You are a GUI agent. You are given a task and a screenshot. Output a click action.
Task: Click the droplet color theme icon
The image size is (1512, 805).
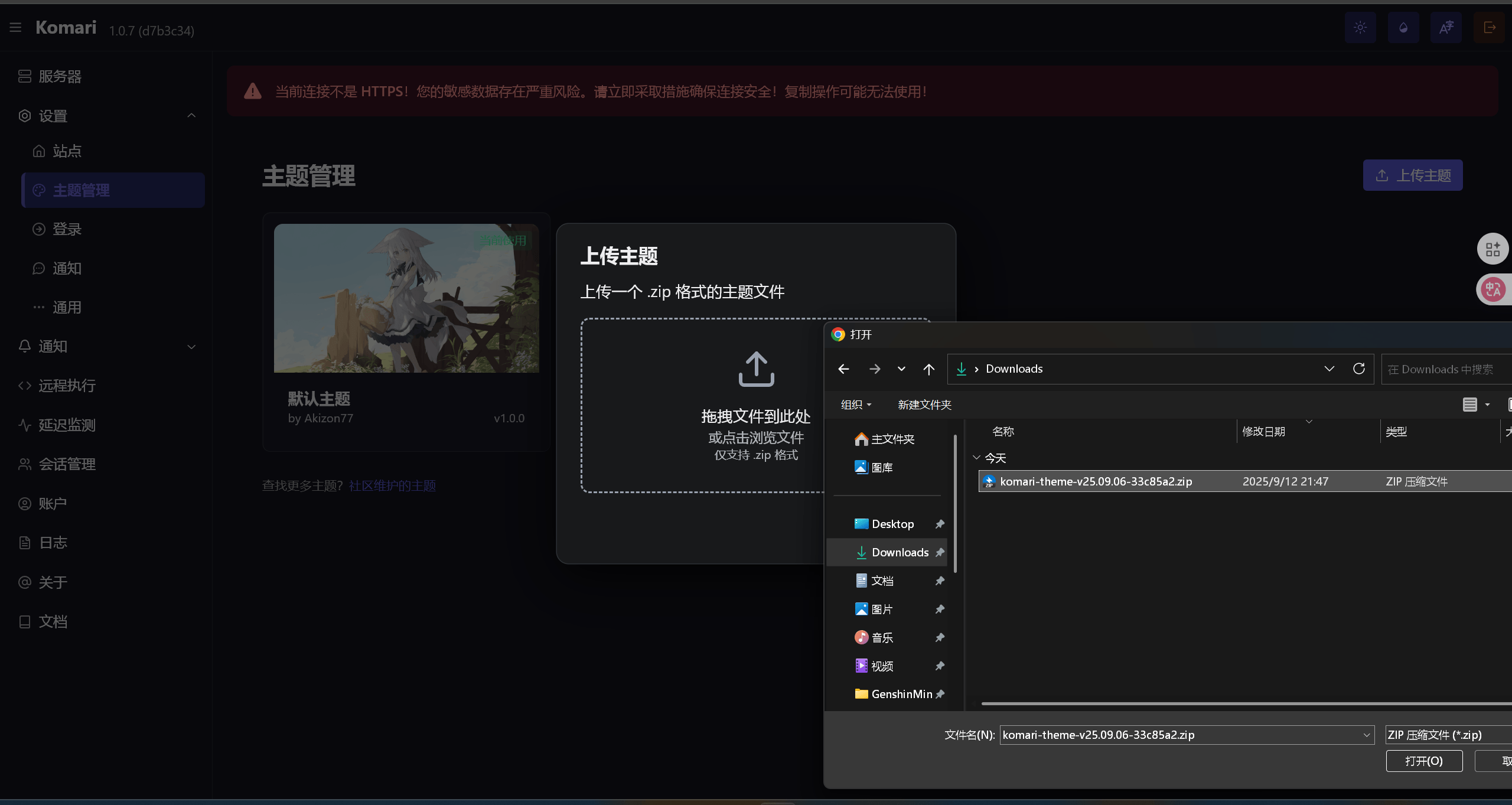[x=1403, y=28]
